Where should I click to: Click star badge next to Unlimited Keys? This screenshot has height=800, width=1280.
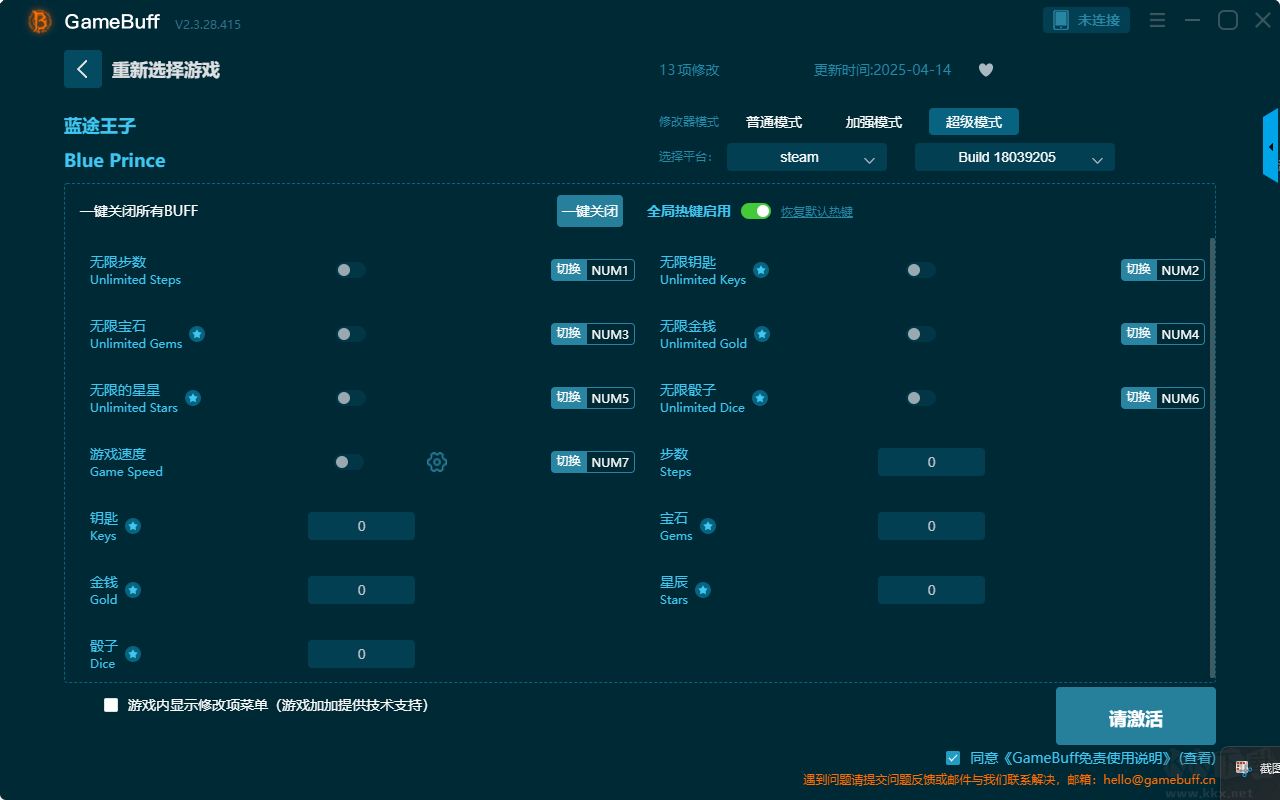761,270
